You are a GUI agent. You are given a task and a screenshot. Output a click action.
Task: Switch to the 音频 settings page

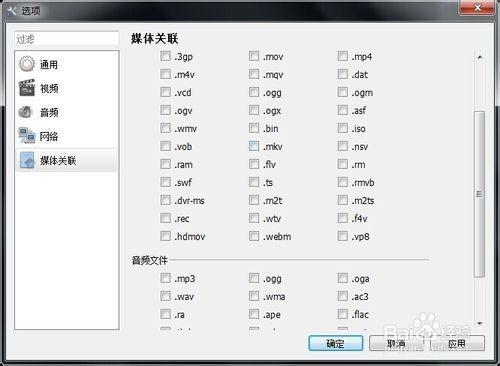point(67,112)
